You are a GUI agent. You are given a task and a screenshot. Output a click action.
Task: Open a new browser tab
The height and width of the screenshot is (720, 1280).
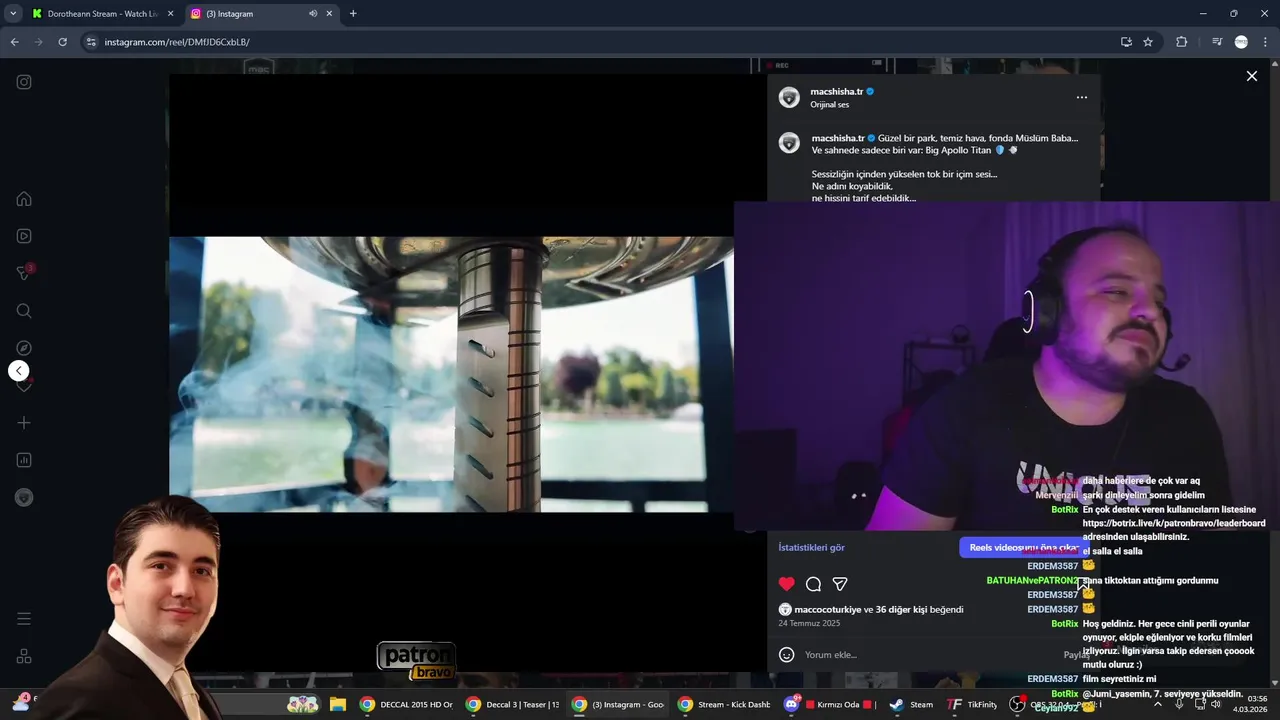353,14
